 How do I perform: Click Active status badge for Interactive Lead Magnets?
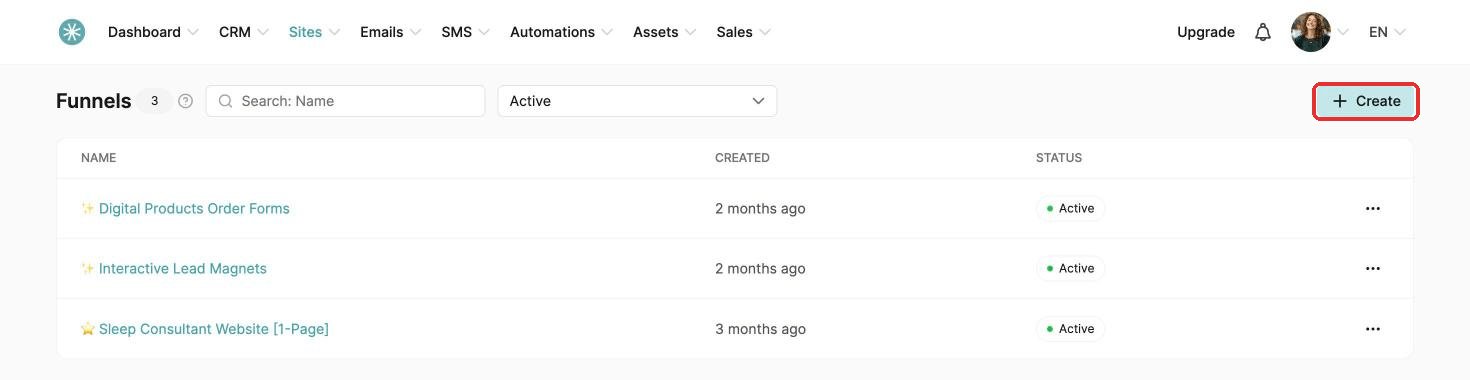[x=1070, y=268]
